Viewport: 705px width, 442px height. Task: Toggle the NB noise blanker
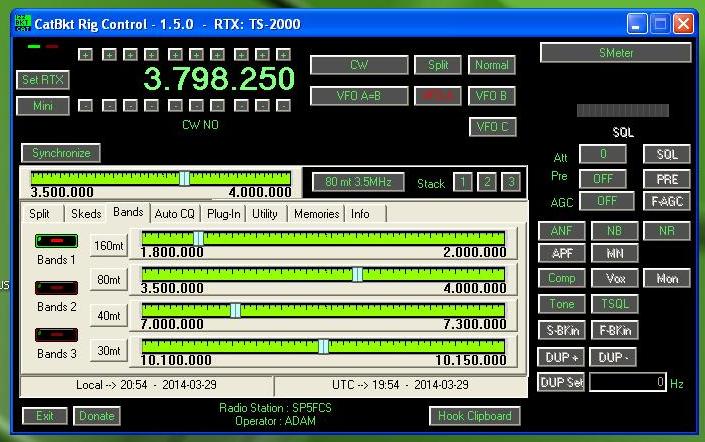click(615, 231)
